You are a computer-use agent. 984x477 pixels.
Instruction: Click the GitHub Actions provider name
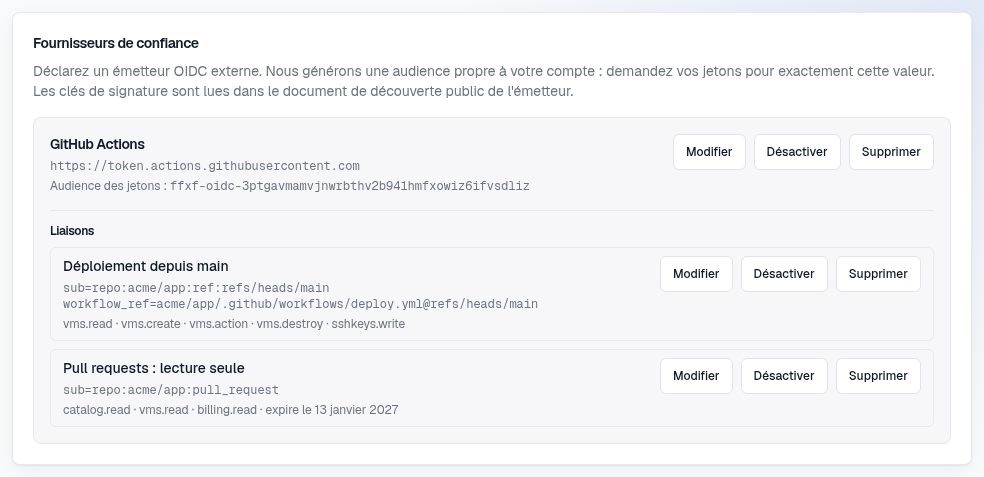point(97,144)
